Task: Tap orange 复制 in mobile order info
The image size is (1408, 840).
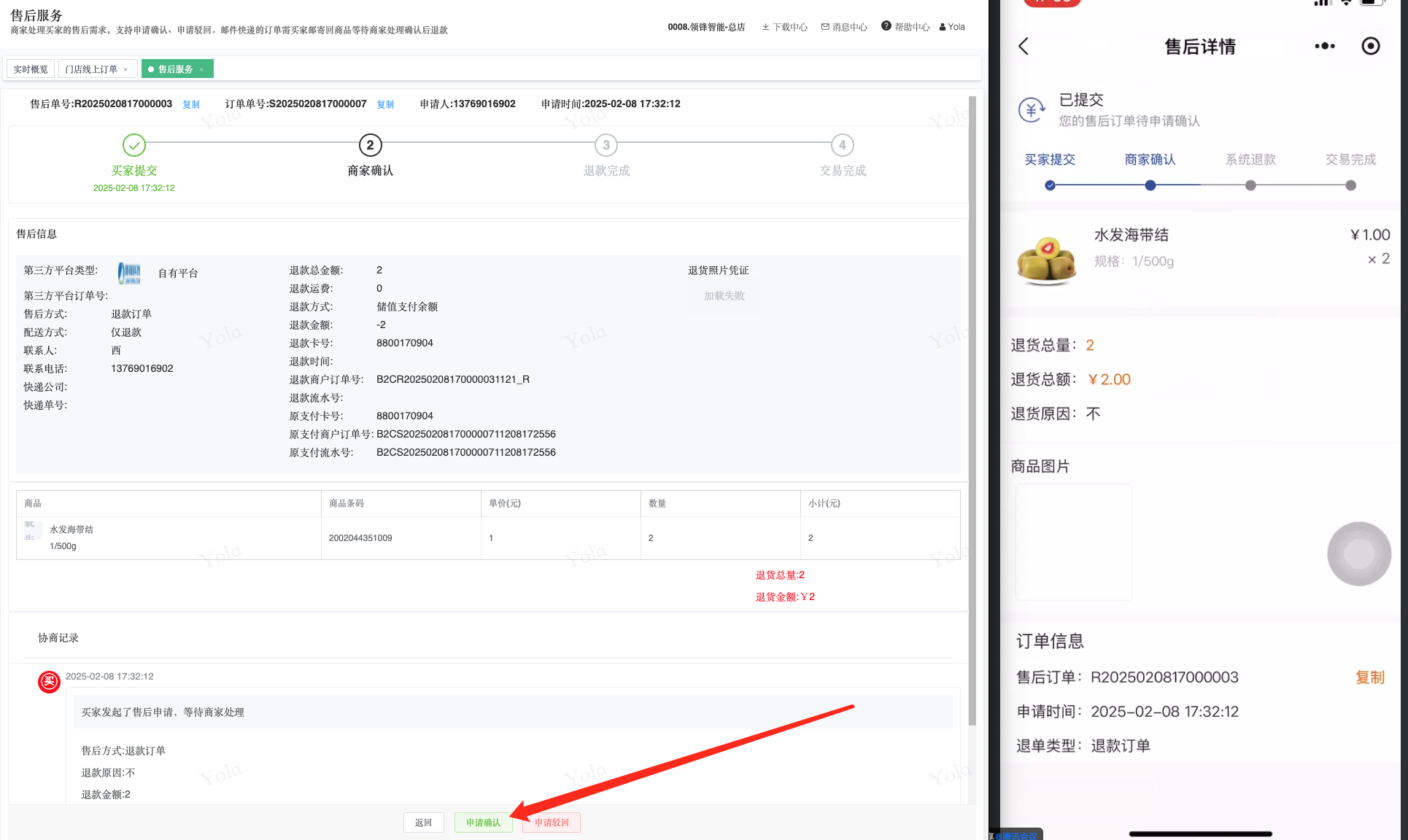Action: [x=1369, y=677]
